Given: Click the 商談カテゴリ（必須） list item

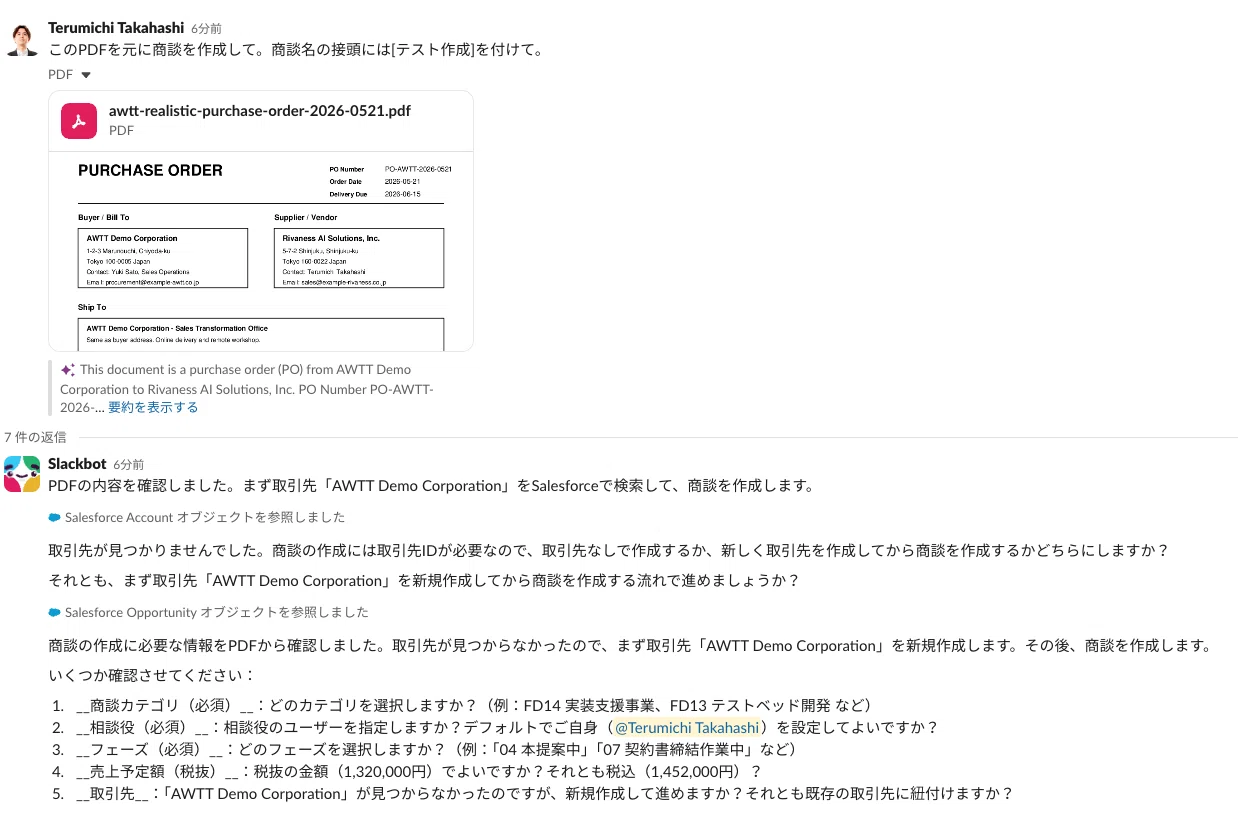Looking at the screenshot, I should pyautogui.click(x=475, y=706).
